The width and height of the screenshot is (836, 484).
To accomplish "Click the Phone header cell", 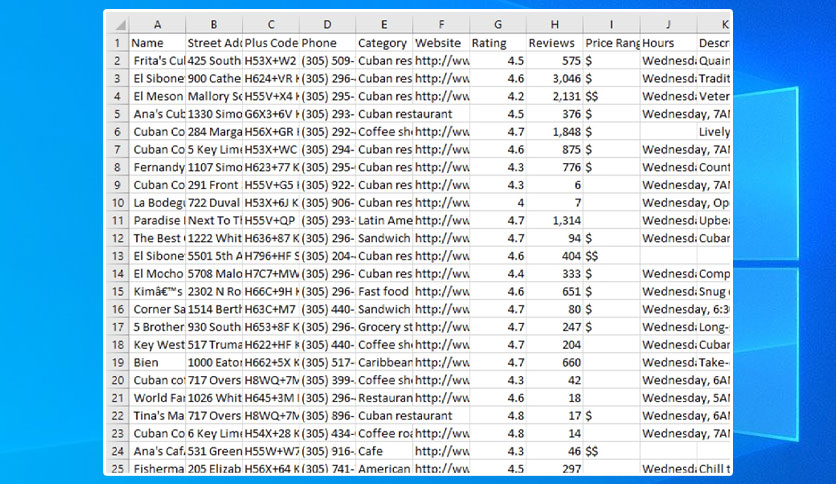I will [x=327, y=43].
